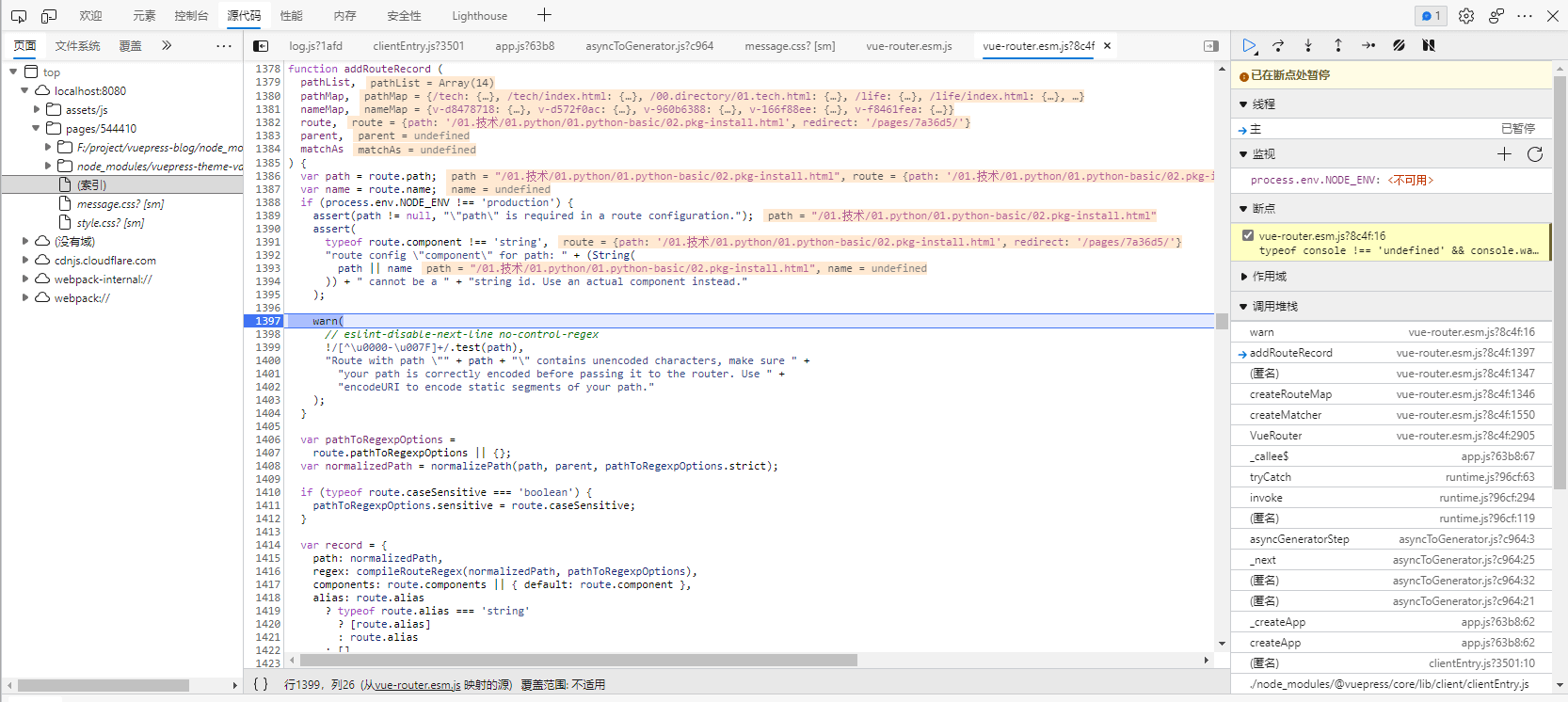Click the step into function icon
Viewport: 1568px width, 702px height.
pos(1308,45)
